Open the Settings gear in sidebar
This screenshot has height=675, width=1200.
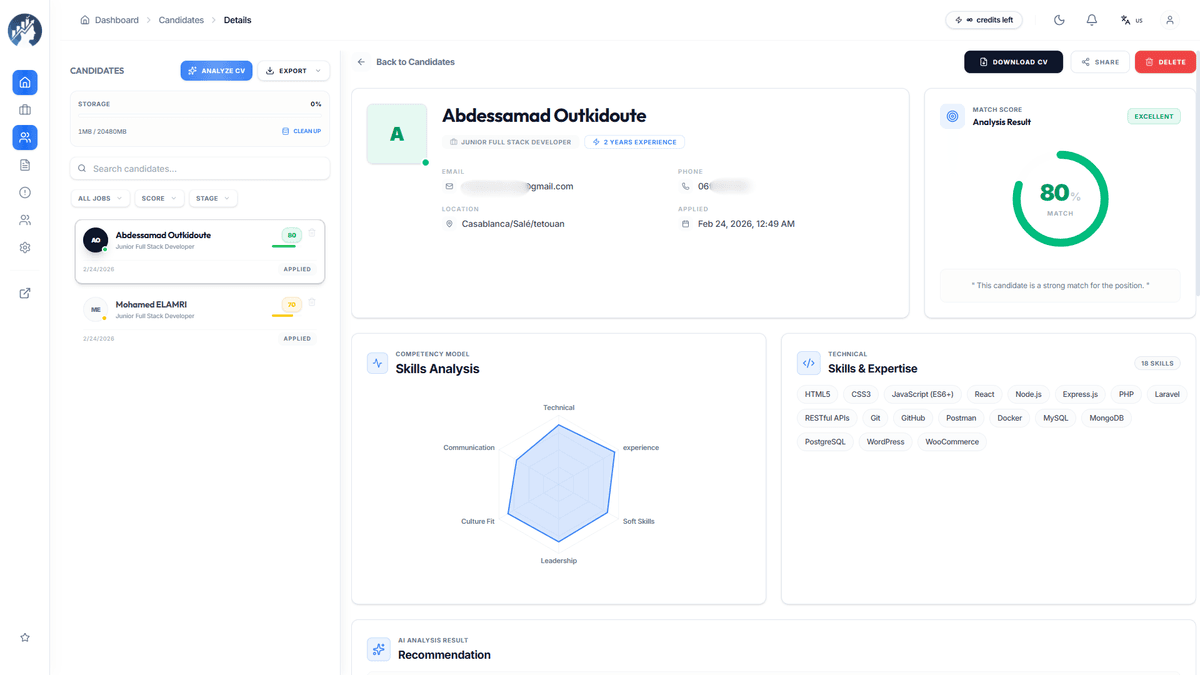(x=24, y=247)
